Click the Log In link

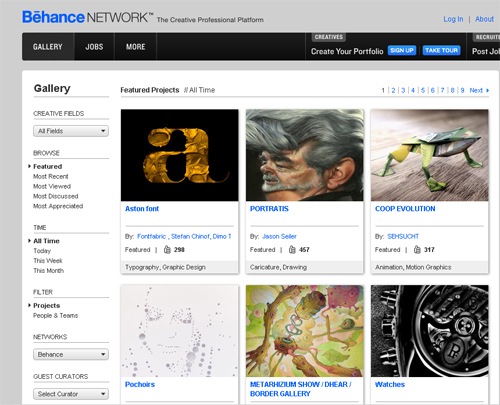[453, 19]
